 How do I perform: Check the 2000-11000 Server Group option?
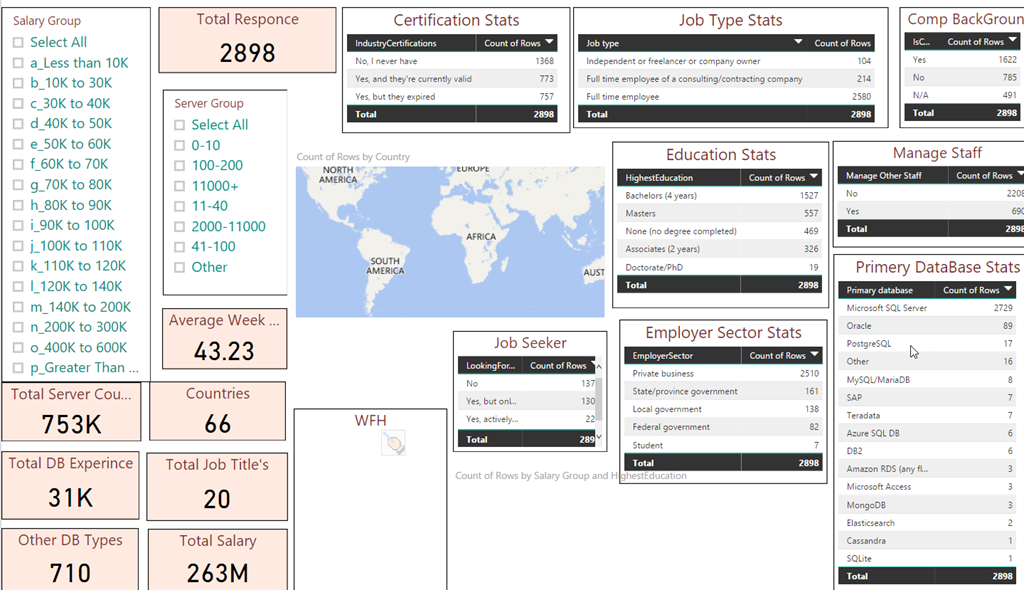pos(180,226)
